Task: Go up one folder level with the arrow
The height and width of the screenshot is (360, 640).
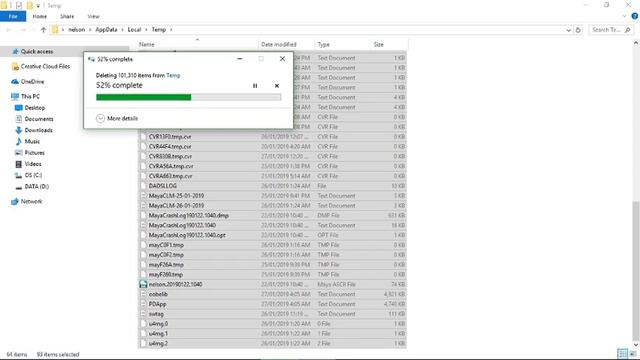Action: click(x=43, y=30)
